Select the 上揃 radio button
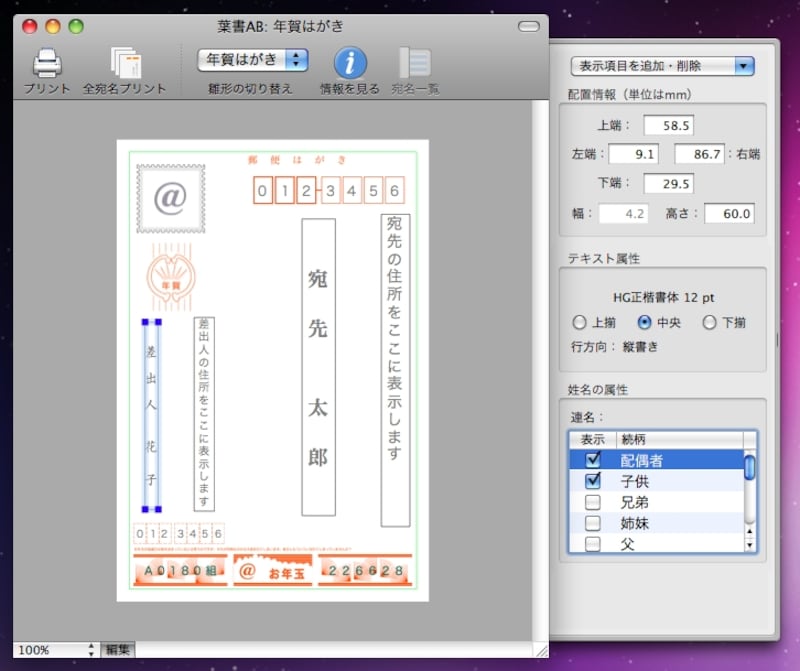Image resolution: width=800 pixels, height=671 pixels. click(x=579, y=322)
